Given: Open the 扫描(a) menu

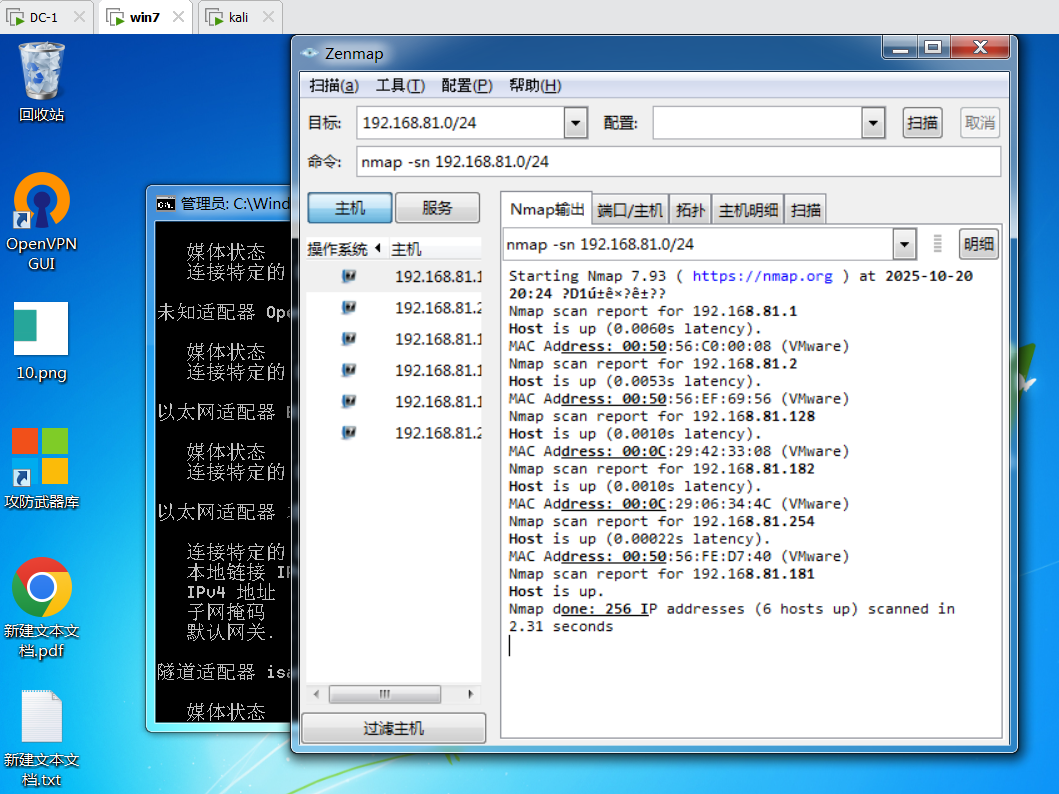Looking at the screenshot, I should tap(334, 86).
